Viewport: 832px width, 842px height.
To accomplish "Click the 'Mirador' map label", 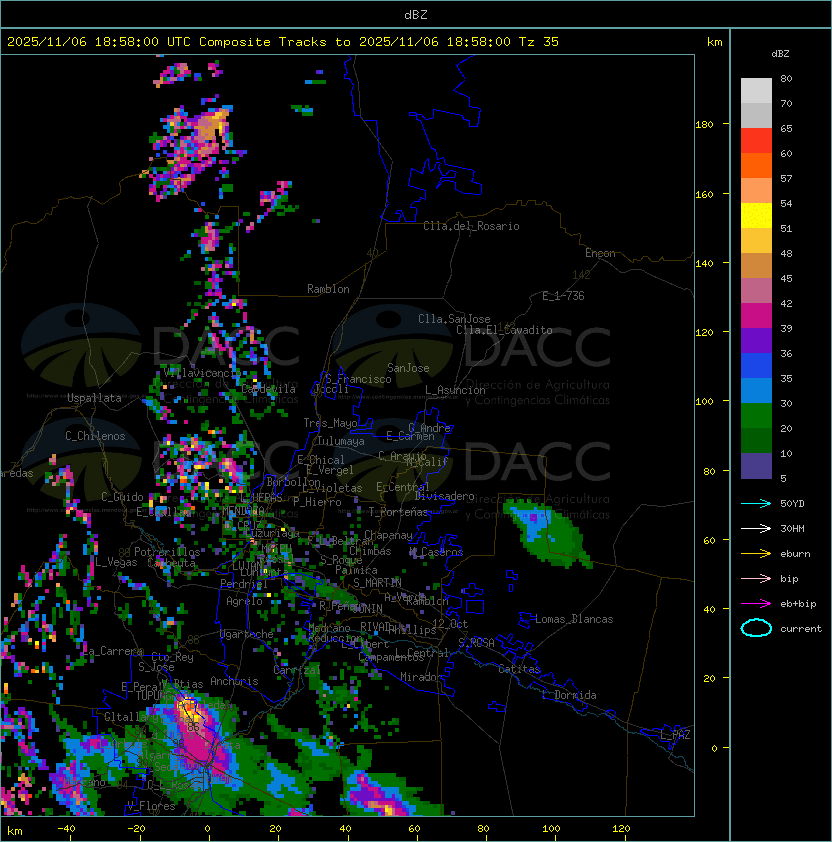I will click(x=422, y=677).
